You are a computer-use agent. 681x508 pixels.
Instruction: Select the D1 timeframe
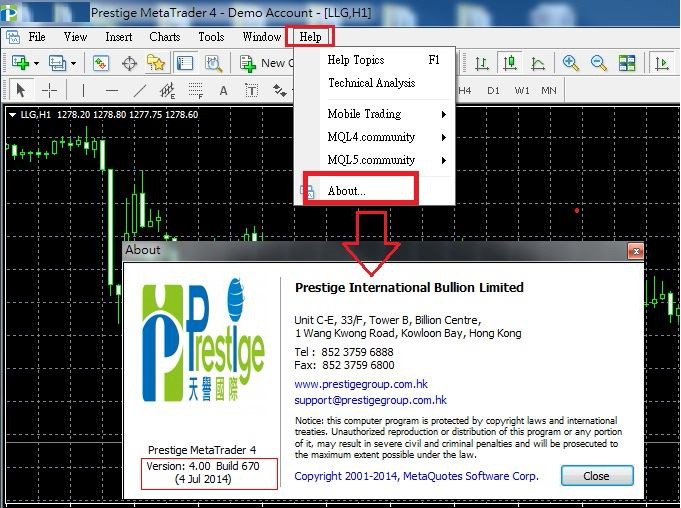click(493, 90)
